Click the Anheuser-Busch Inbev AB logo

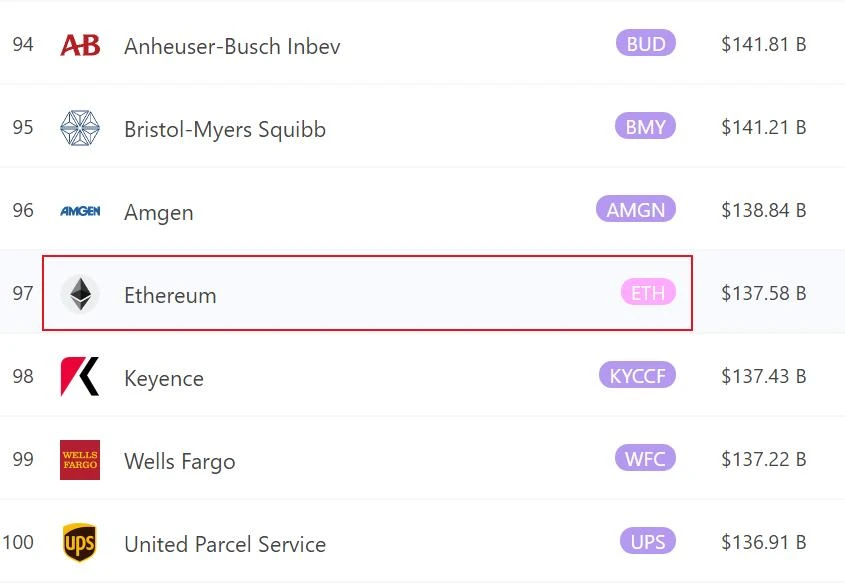tap(80, 45)
